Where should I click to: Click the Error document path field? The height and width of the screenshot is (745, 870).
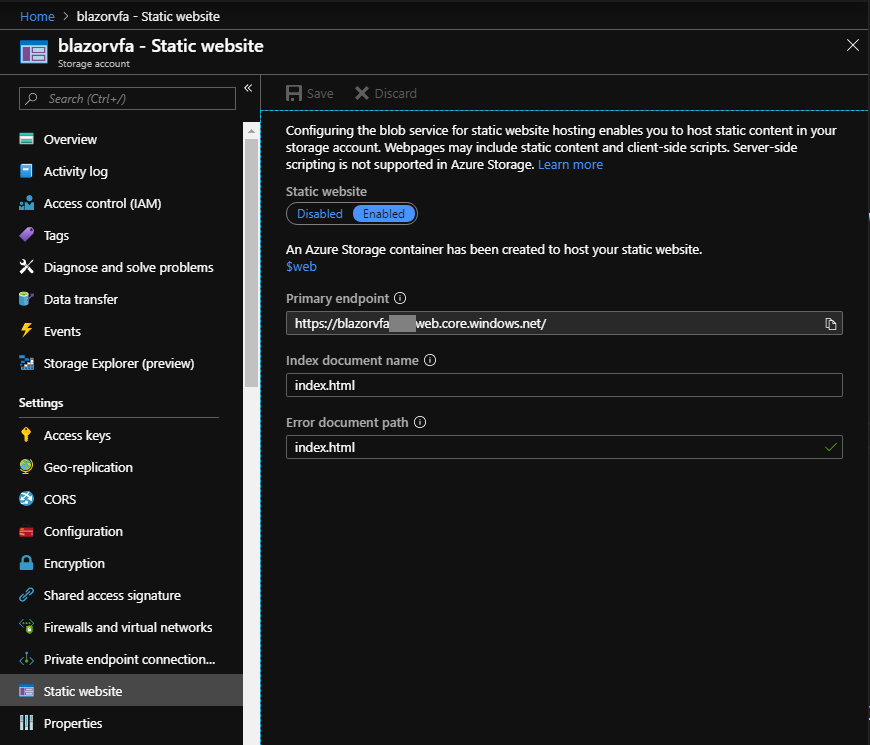click(564, 447)
